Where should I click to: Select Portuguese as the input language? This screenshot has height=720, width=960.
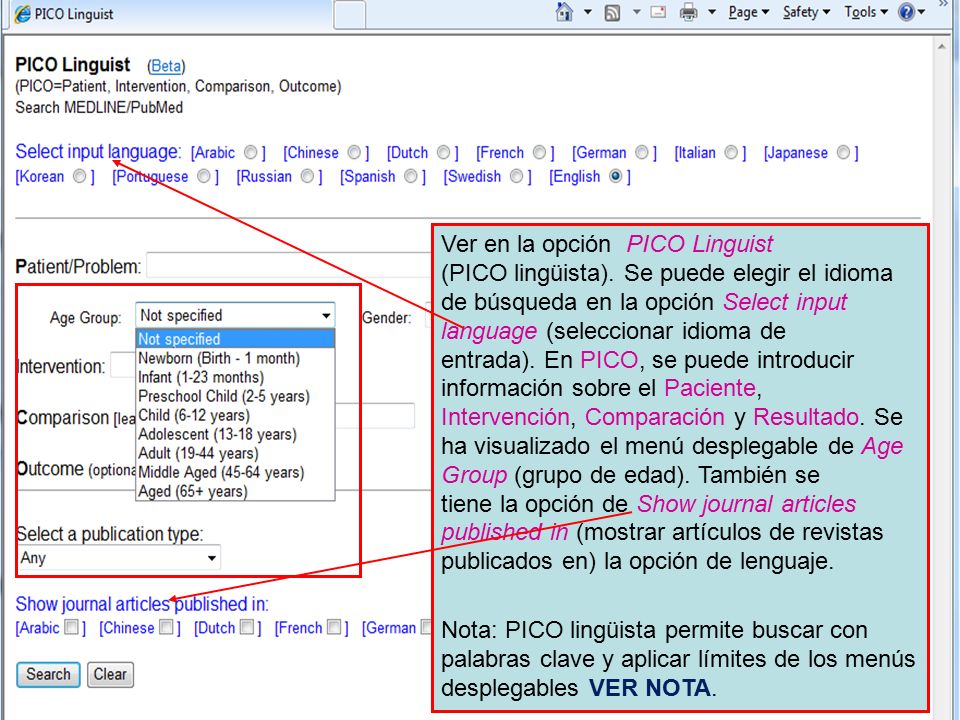[204, 176]
